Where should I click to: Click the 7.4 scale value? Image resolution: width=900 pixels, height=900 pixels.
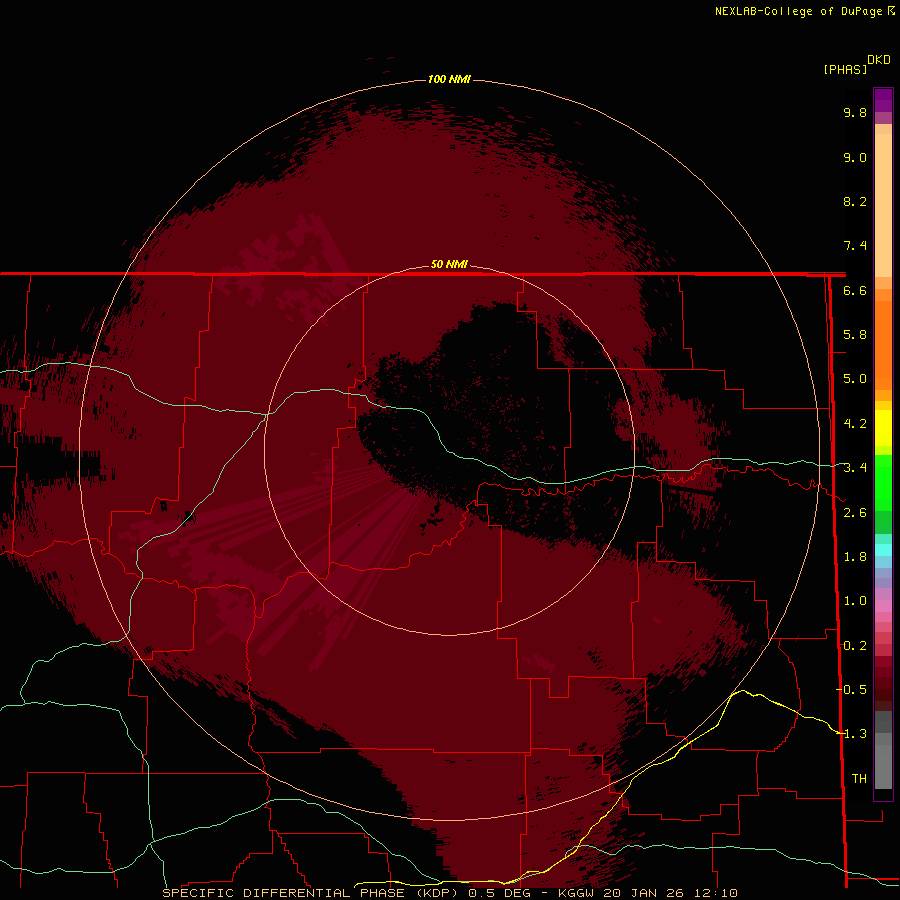tap(855, 246)
